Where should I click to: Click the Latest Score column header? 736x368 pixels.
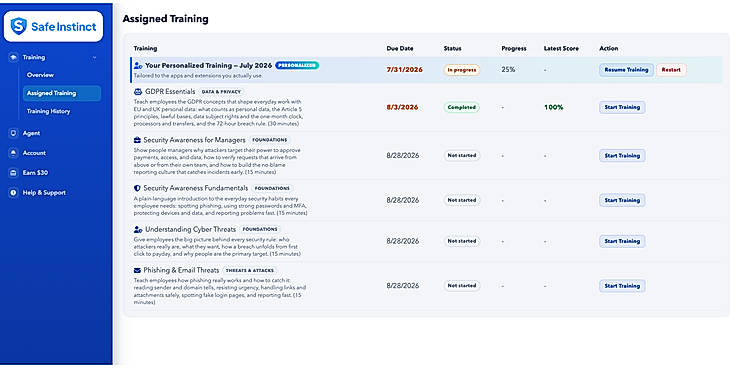coord(561,48)
